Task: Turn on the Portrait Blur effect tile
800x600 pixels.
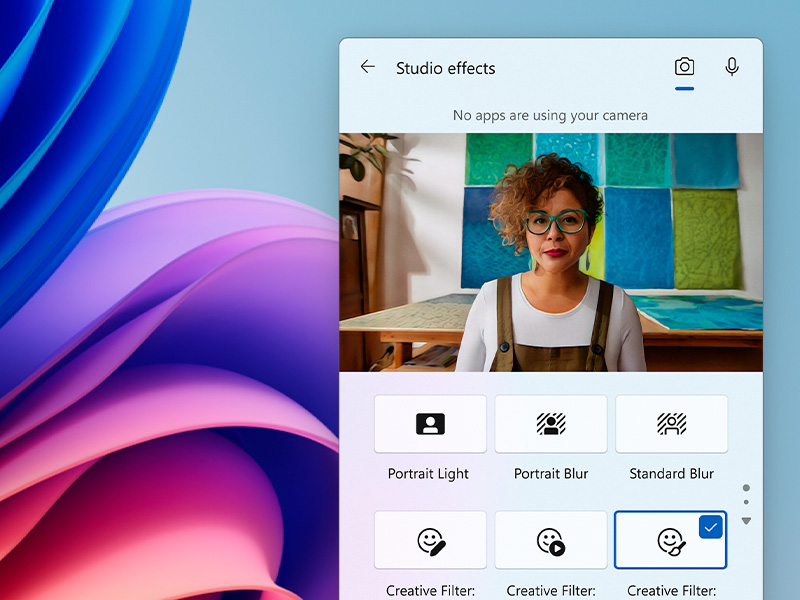Action: coord(551,424)
